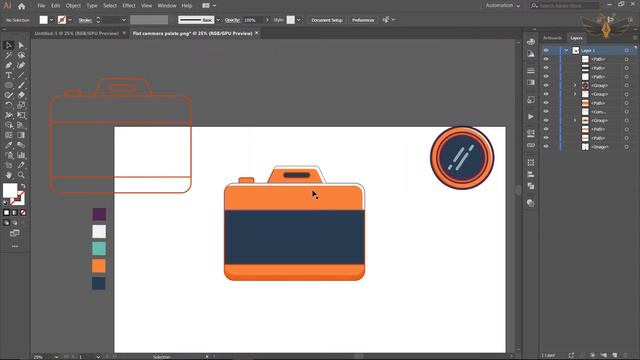Screen dimensions: 640x360
Task: Select the Direct Selection tool
Action: click(21, 45)
